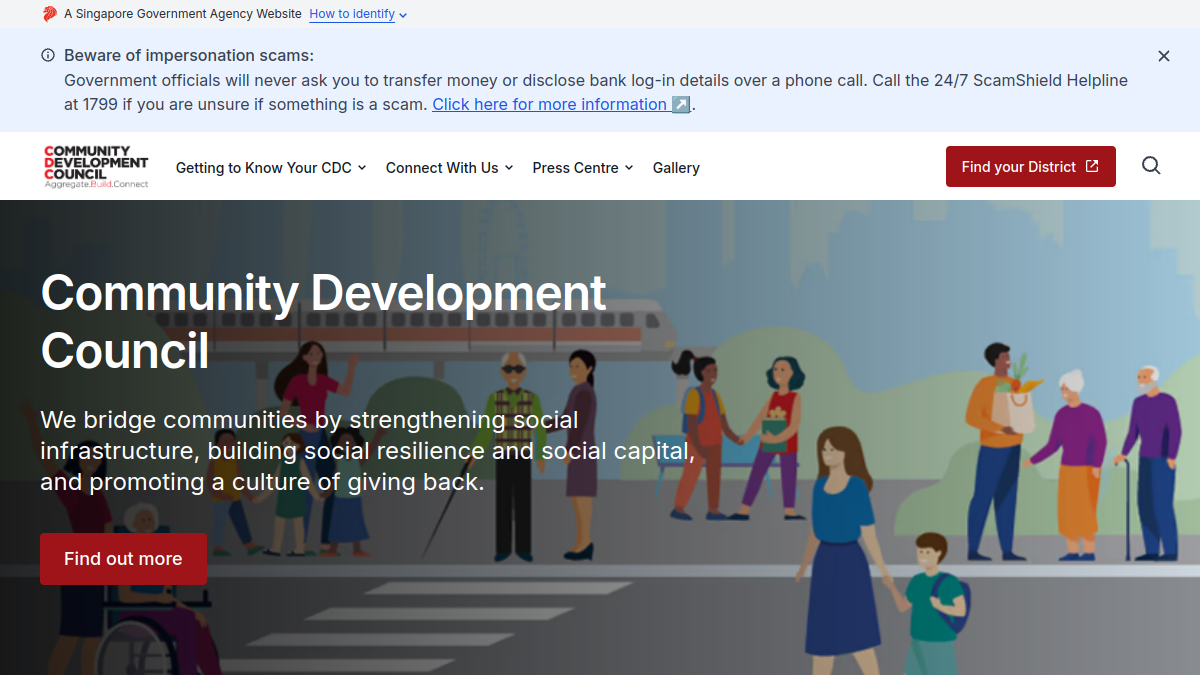Click 'A Singapore Government Agency Website' text

[183, 14]
